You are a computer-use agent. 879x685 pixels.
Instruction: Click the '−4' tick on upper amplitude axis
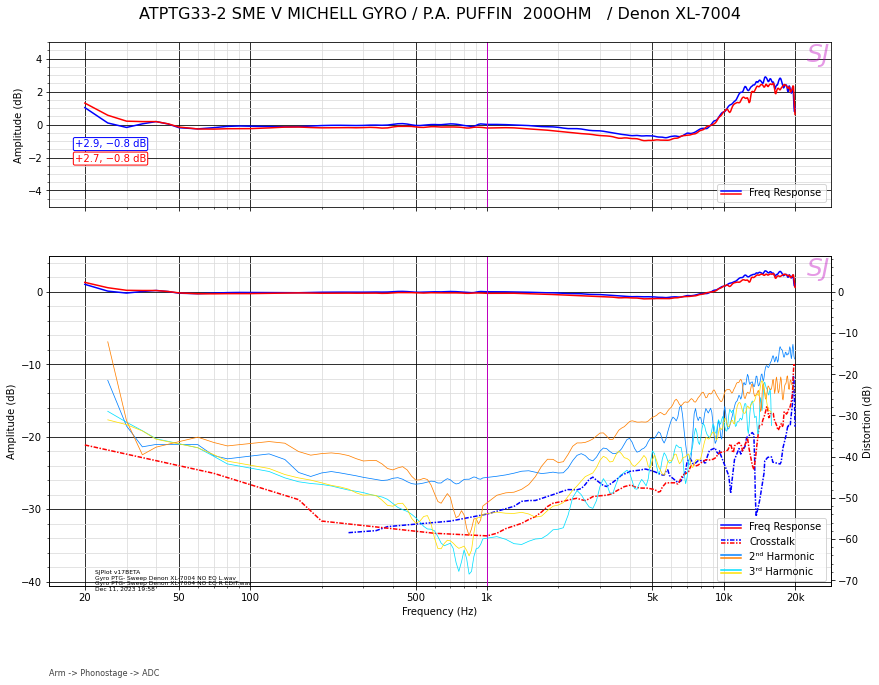pos(35,191)
